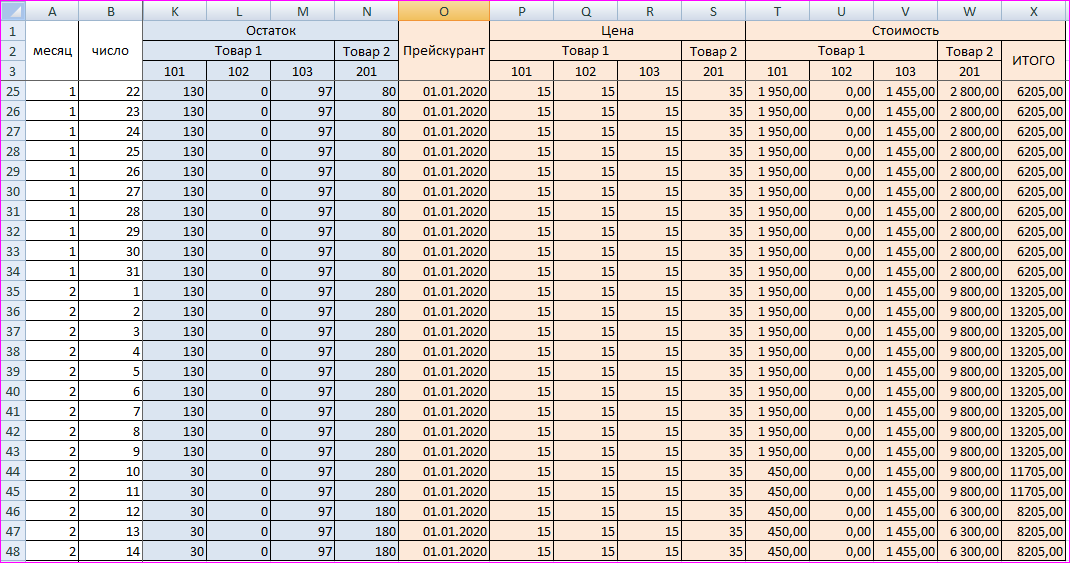The height and width of the screenshot is (563, 1070).
Task: Click the row 35 header
Action: 12,291
